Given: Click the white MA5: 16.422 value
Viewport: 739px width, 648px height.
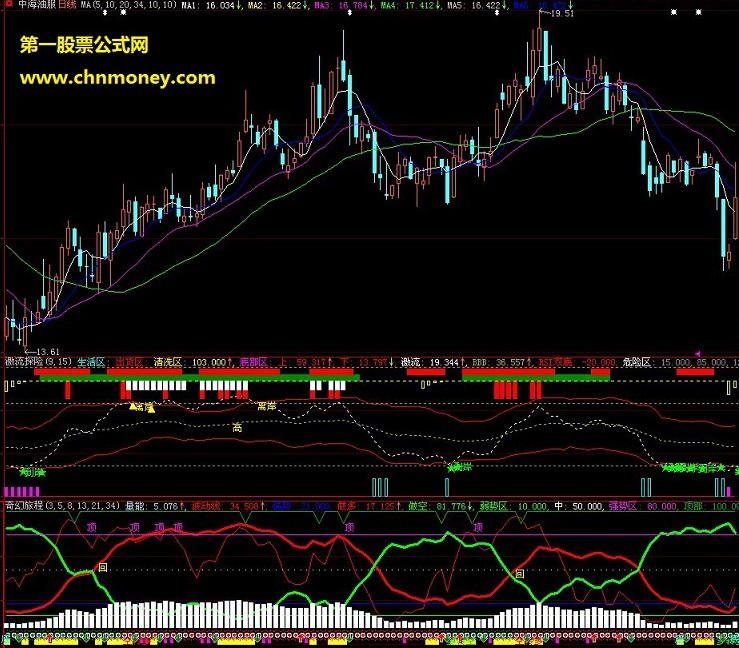Looking at the screenshot, I should [x=476, y=5].
